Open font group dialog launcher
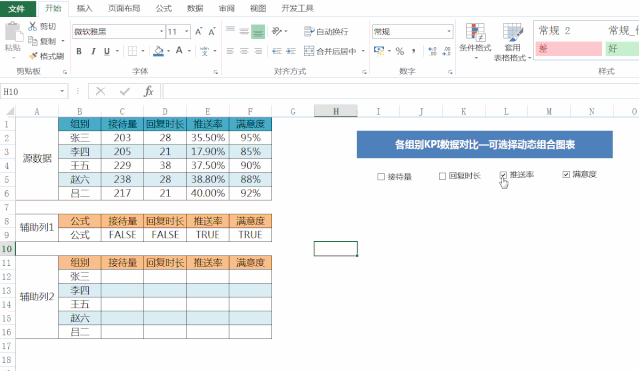Image resolution: width=639 pixels, height=371 pixels. pos(216,72)
